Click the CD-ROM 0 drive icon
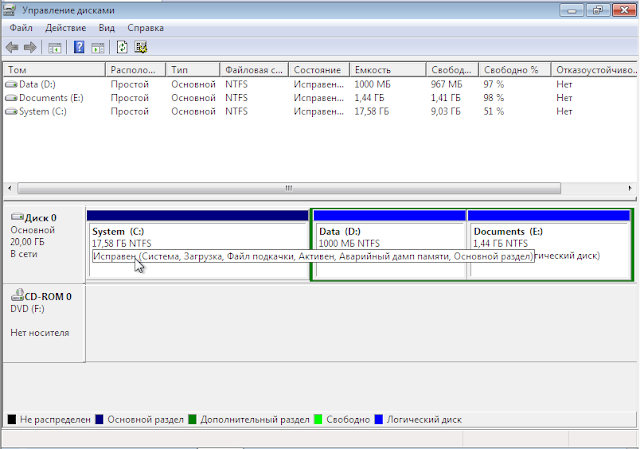The image size is (640, 449). 18,295
